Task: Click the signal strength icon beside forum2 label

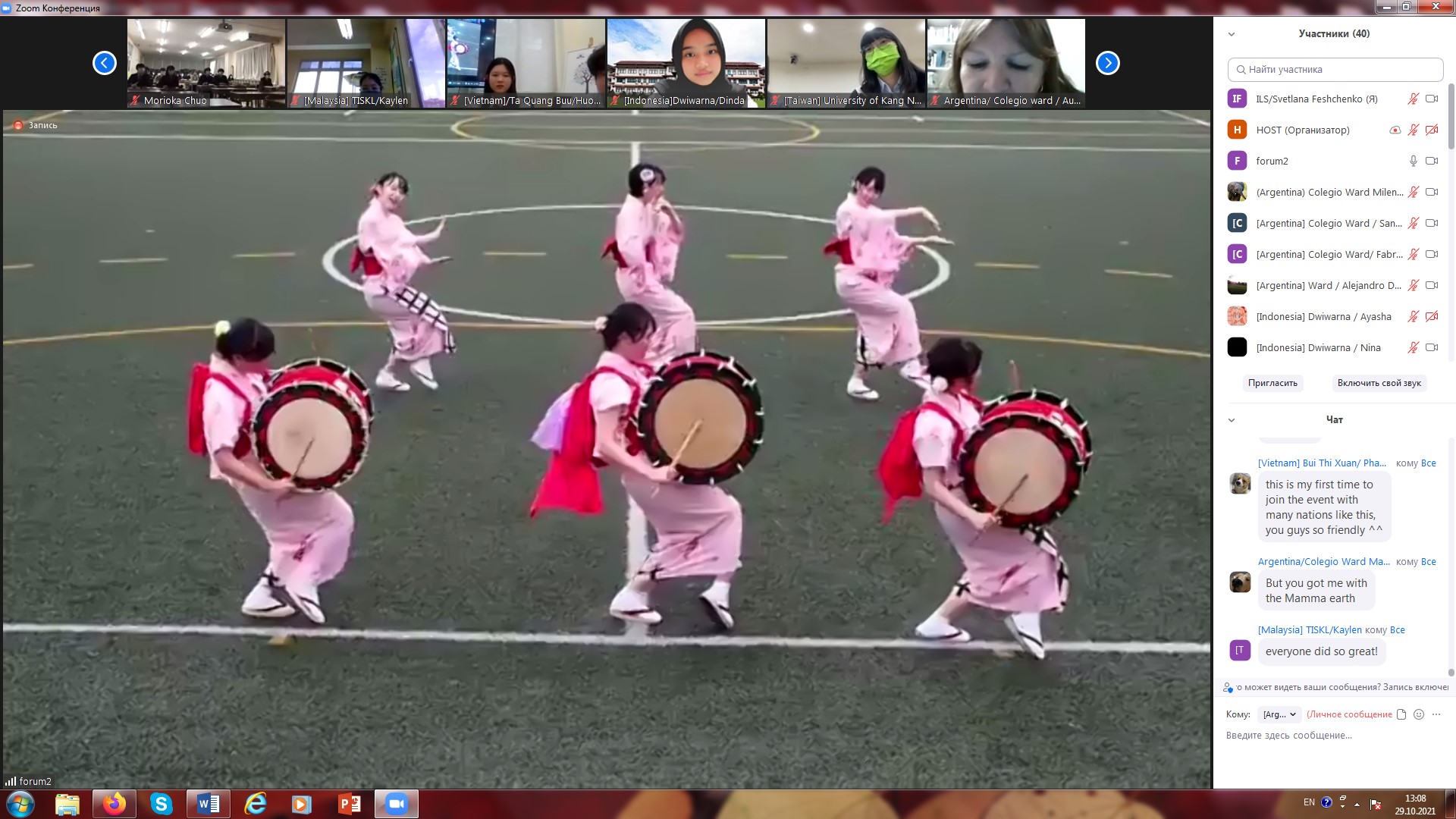Action: (11, 781)
